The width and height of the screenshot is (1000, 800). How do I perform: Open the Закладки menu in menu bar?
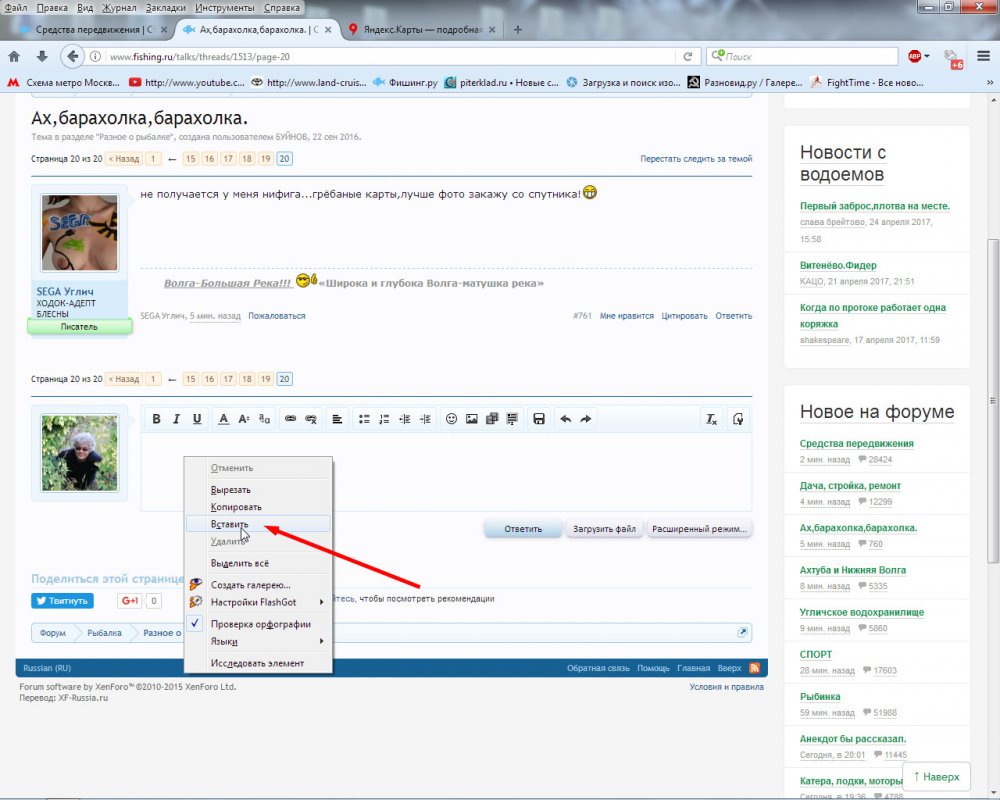point(164,7)
